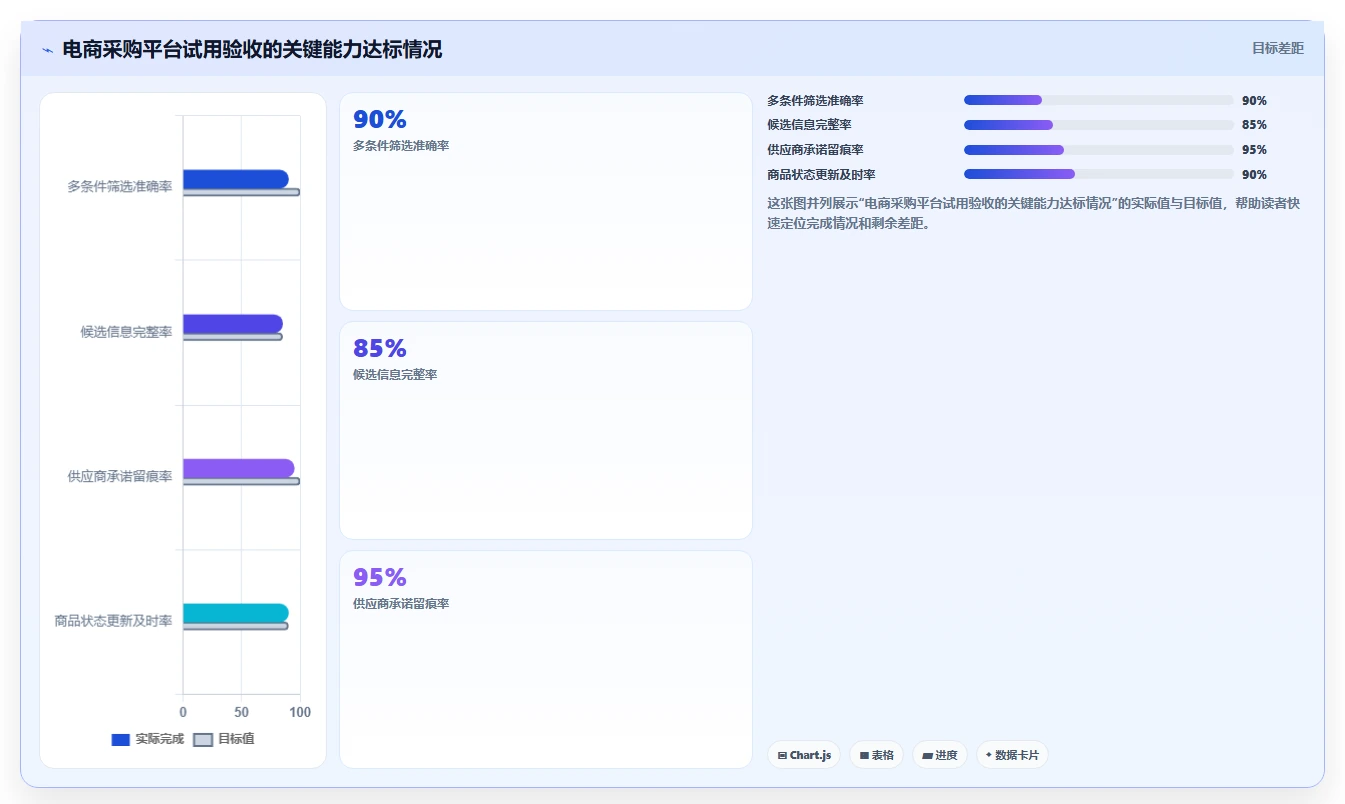Screen dimensions: 1345x804
Task: Click the blue 实际完成 legend swatch
Action: pos(120,739)
